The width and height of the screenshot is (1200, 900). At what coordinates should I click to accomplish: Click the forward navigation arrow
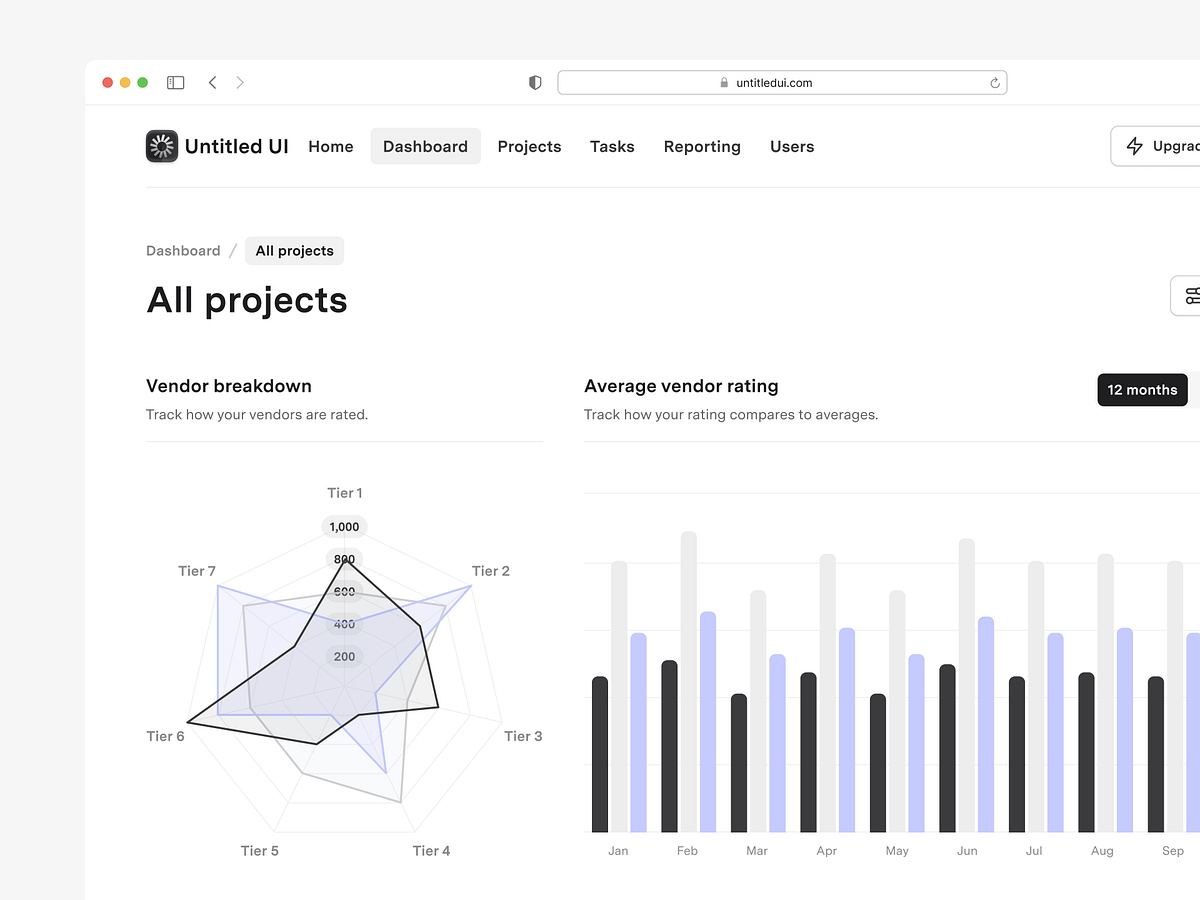[x=240, y=83]
